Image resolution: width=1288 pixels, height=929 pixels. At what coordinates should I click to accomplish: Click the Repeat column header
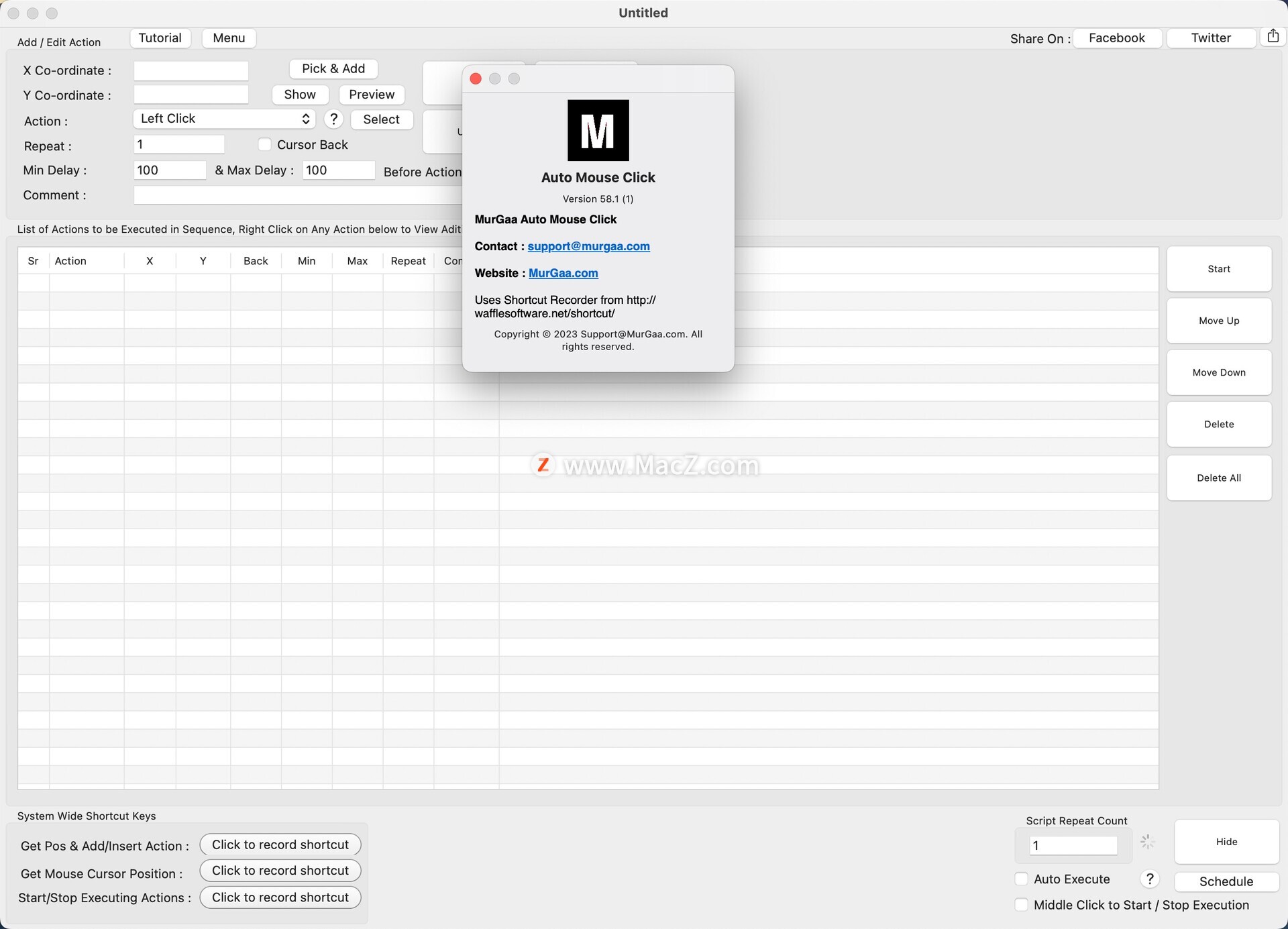click(409, 261)
